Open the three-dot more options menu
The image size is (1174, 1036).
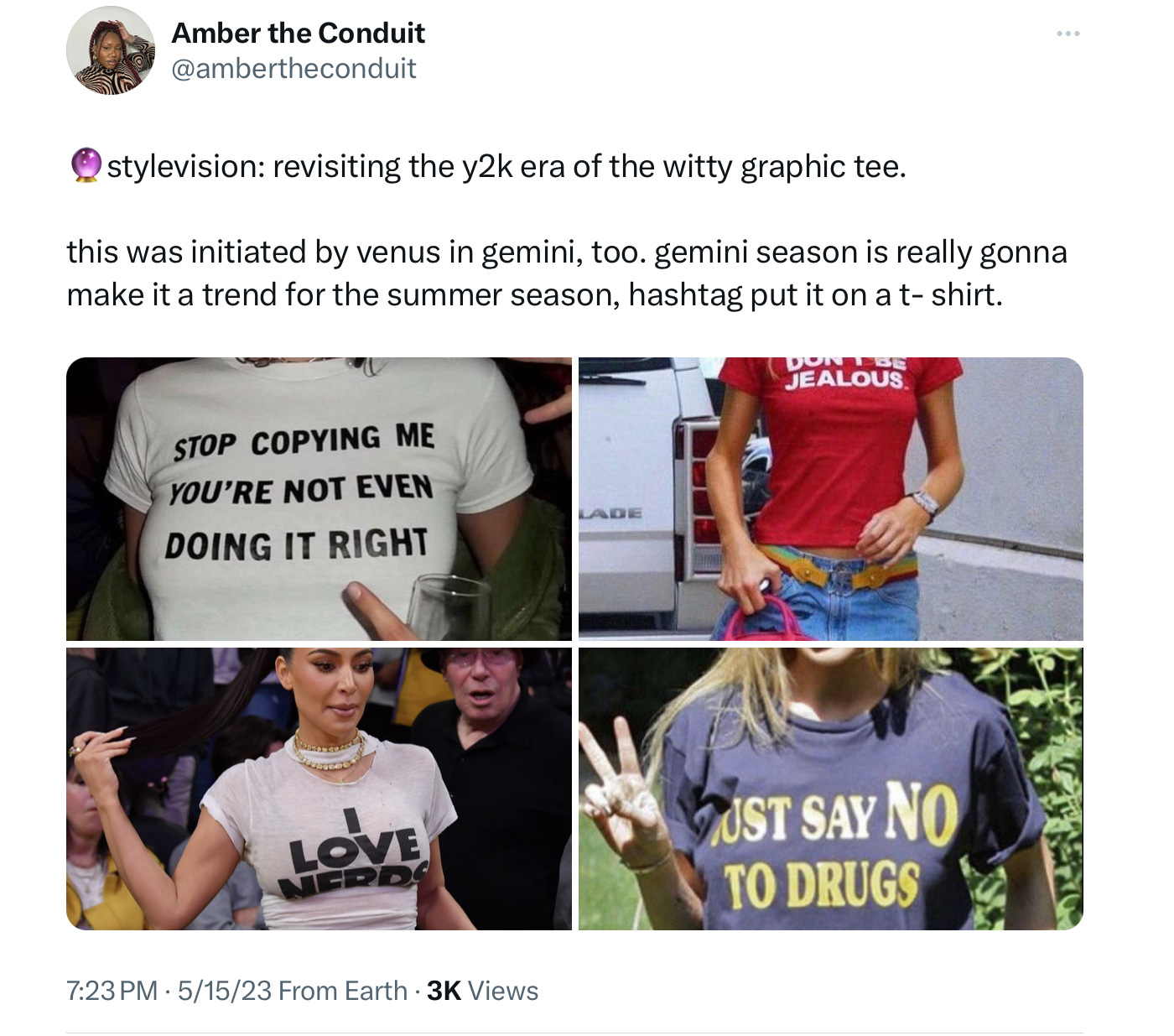pyautogui.click(x=1068, y=34)
